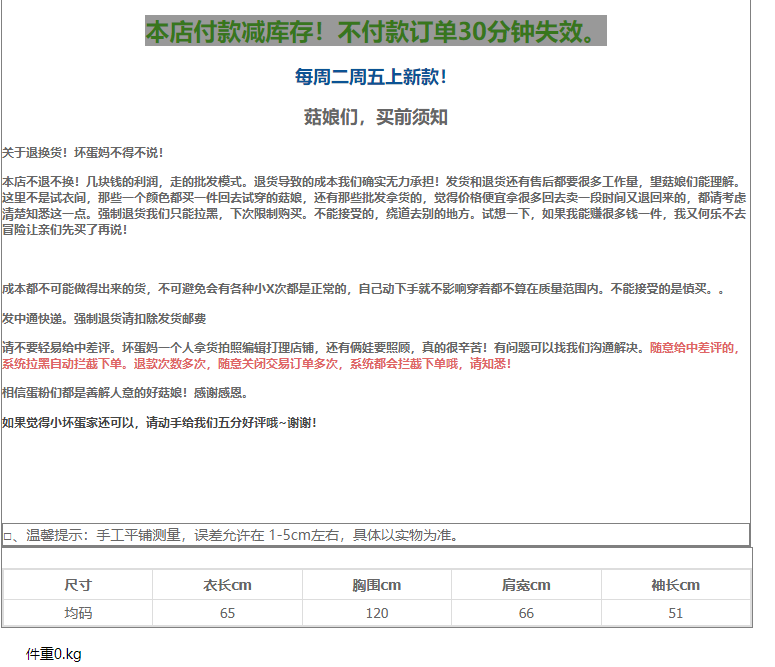Click the 均码 size cell
This screenshot has height=667, width=775.
click(x=78, y=613)
